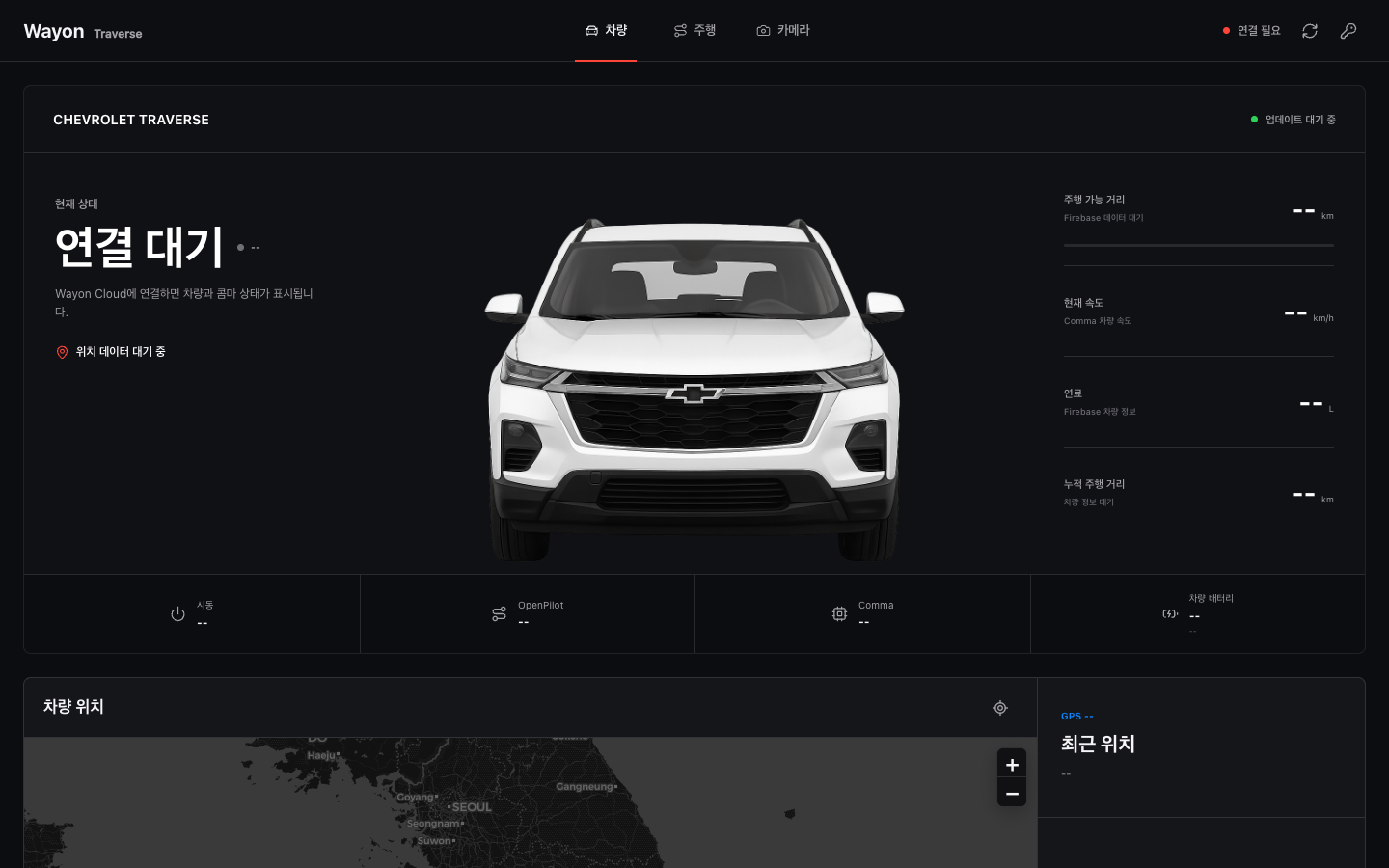1389x868 pixels.
Task: Click the ignition power icon
Action: (177, 614)
